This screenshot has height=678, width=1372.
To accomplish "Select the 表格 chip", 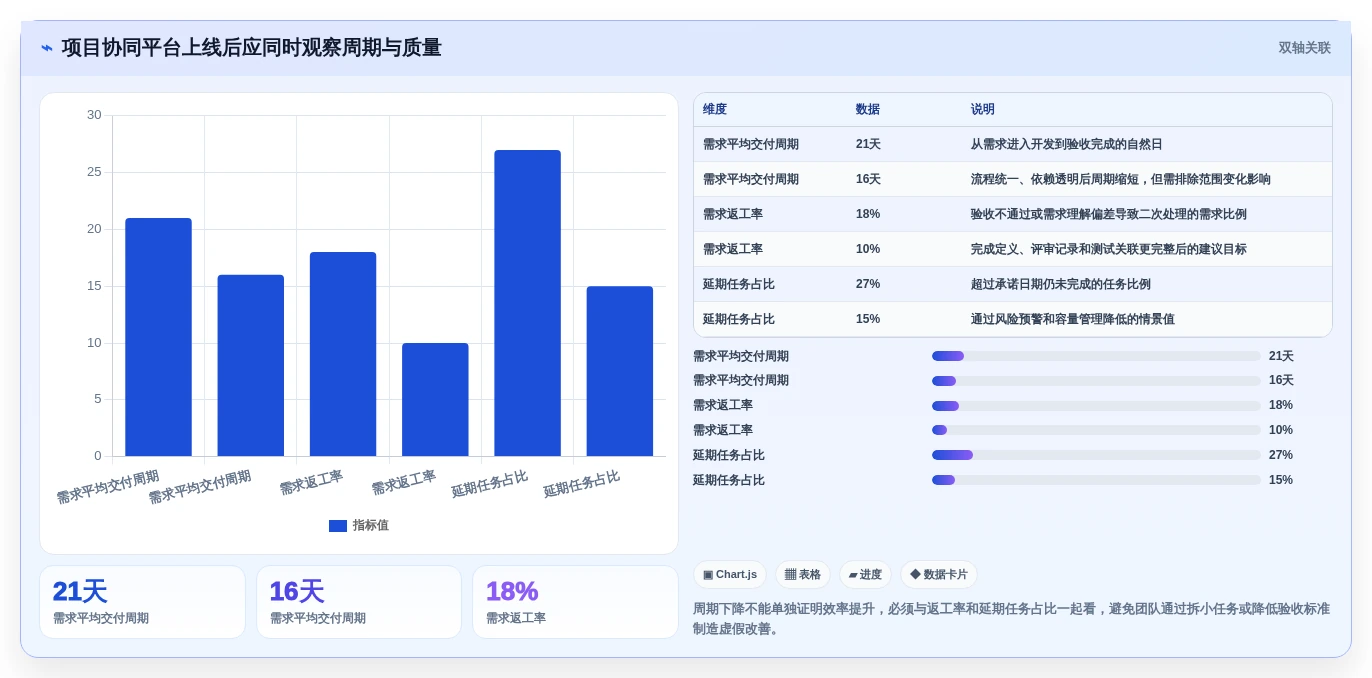I will tap(803, 574).
